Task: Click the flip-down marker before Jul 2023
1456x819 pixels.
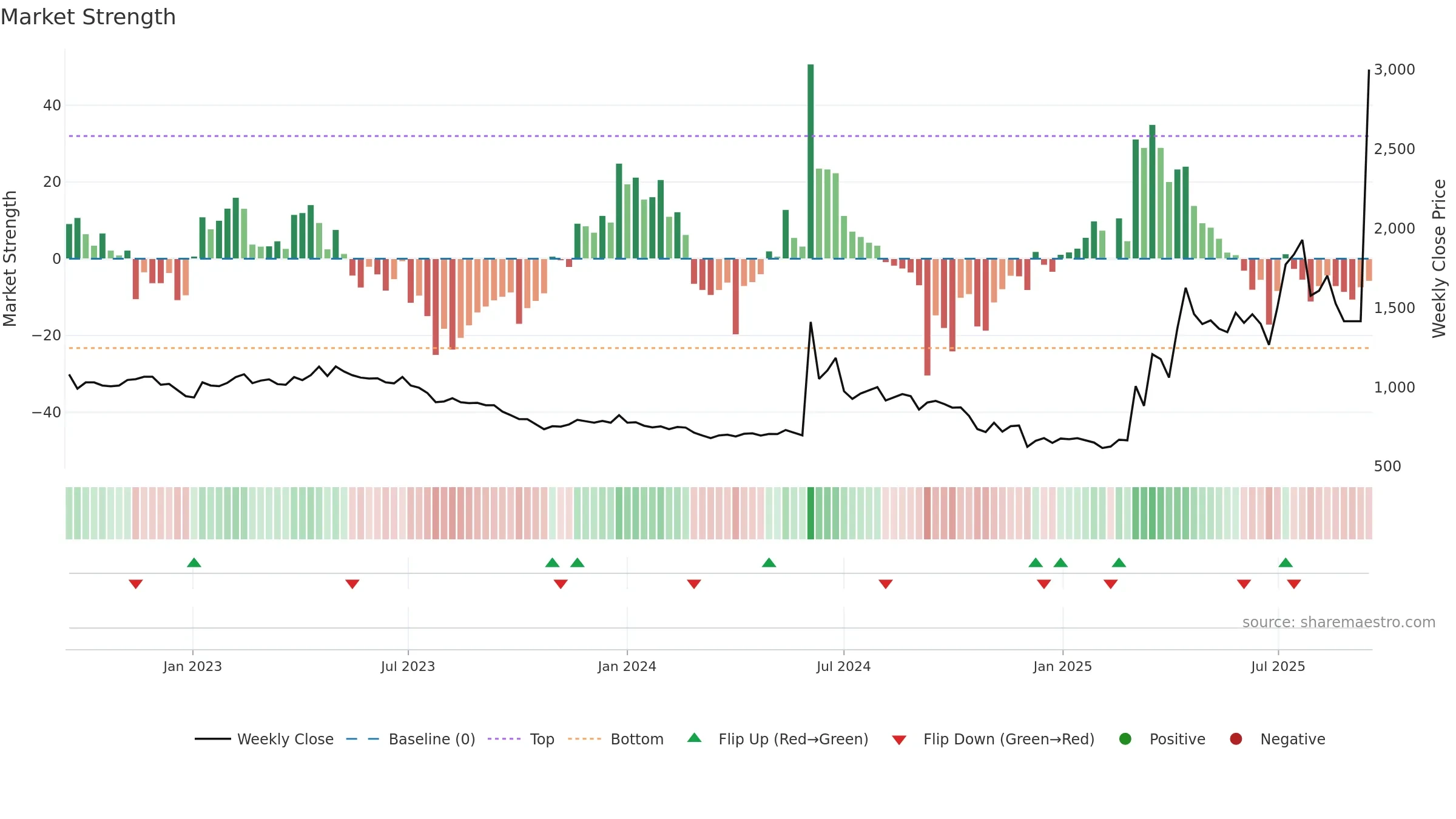Action: click(x=352, y=584)
